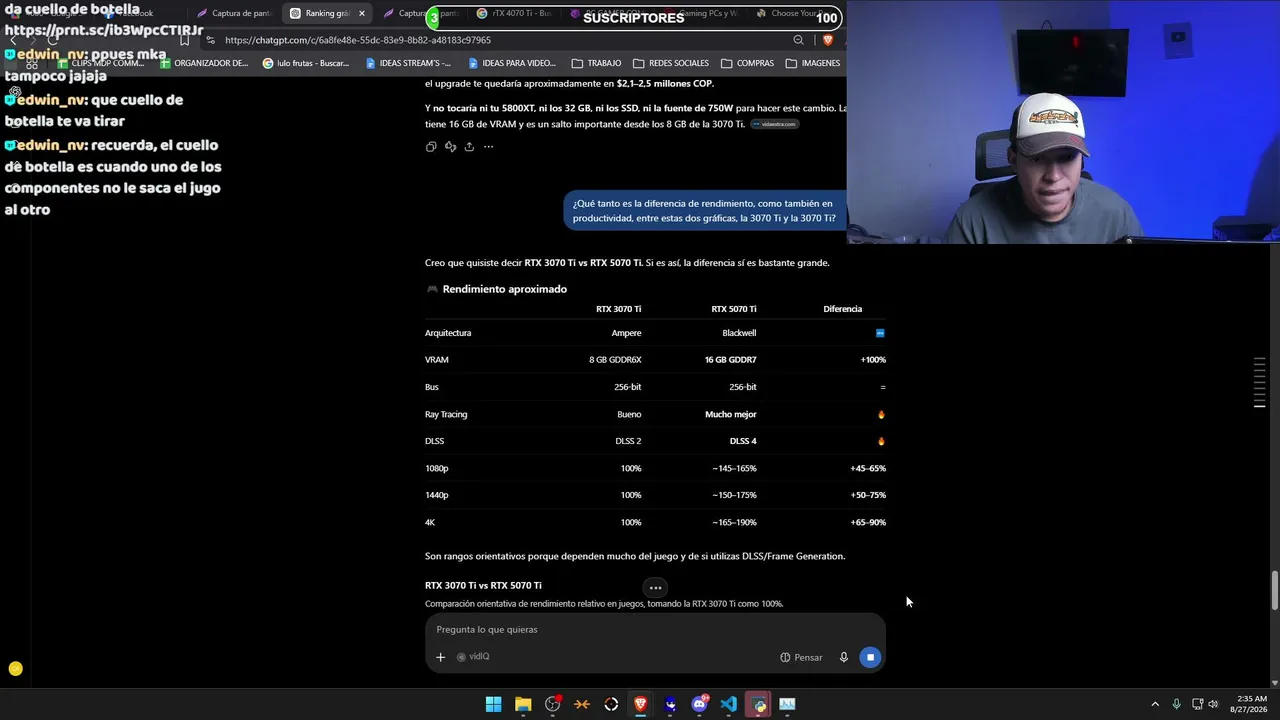
Task: Open the IMAGENES bookmarks folder
Action: point(813,63)
